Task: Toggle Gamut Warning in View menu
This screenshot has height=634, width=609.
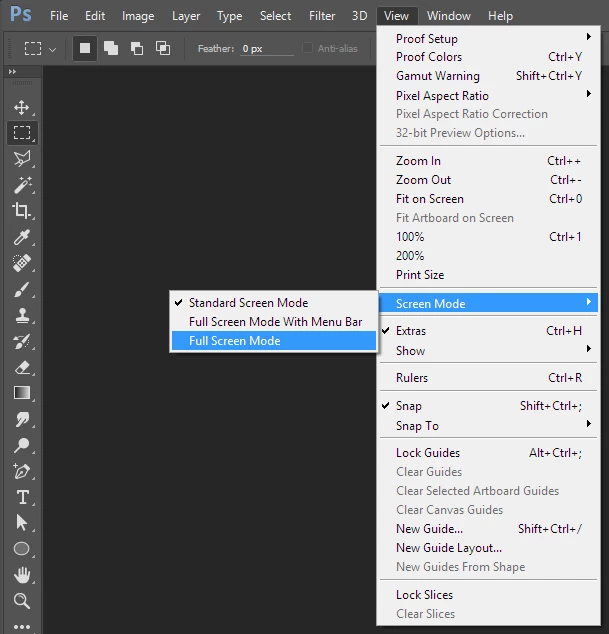Action: coord(488,76)
